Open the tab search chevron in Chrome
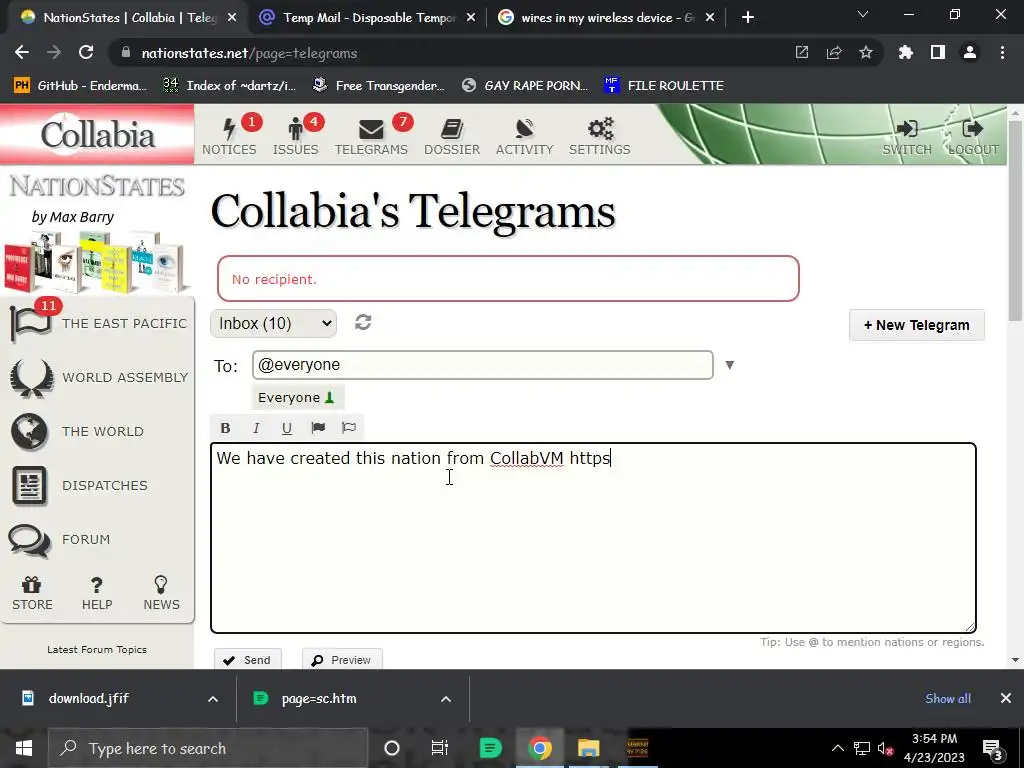Screen dimensions: 1024x768 point(863,14)
